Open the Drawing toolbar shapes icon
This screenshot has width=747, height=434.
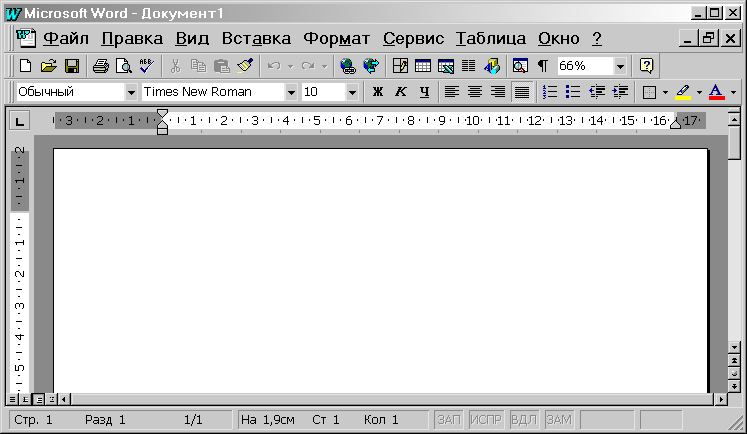pyautogui.click(x=492, y=66)
